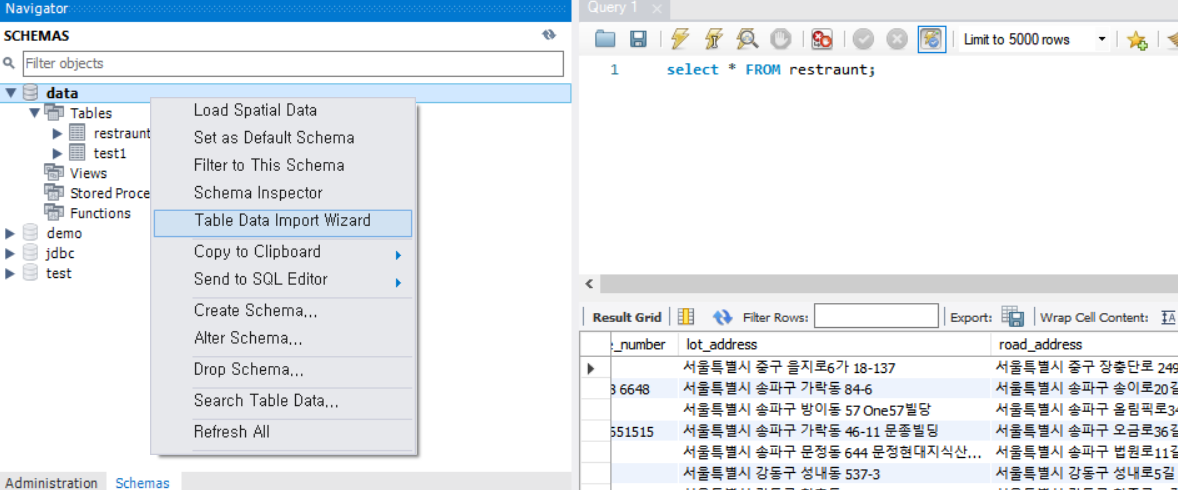
Task: Expand the restraunt table arrow
Action: click(58, 134)
